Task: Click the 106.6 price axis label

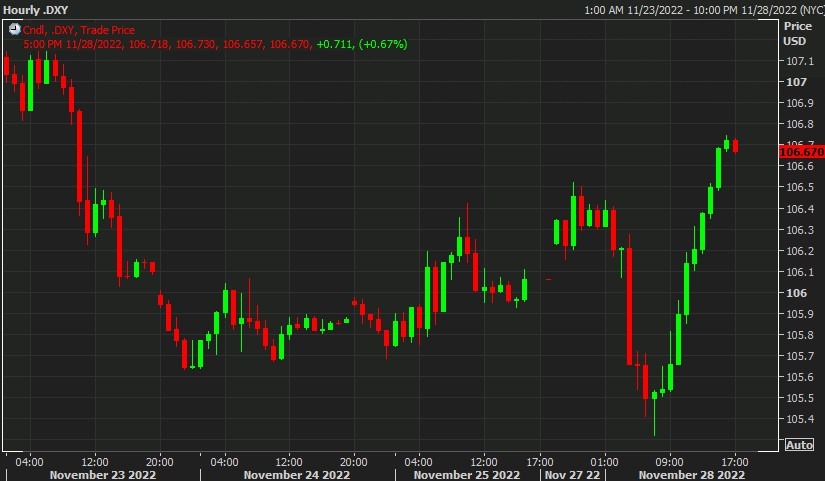Action: [x=799, y=166]
